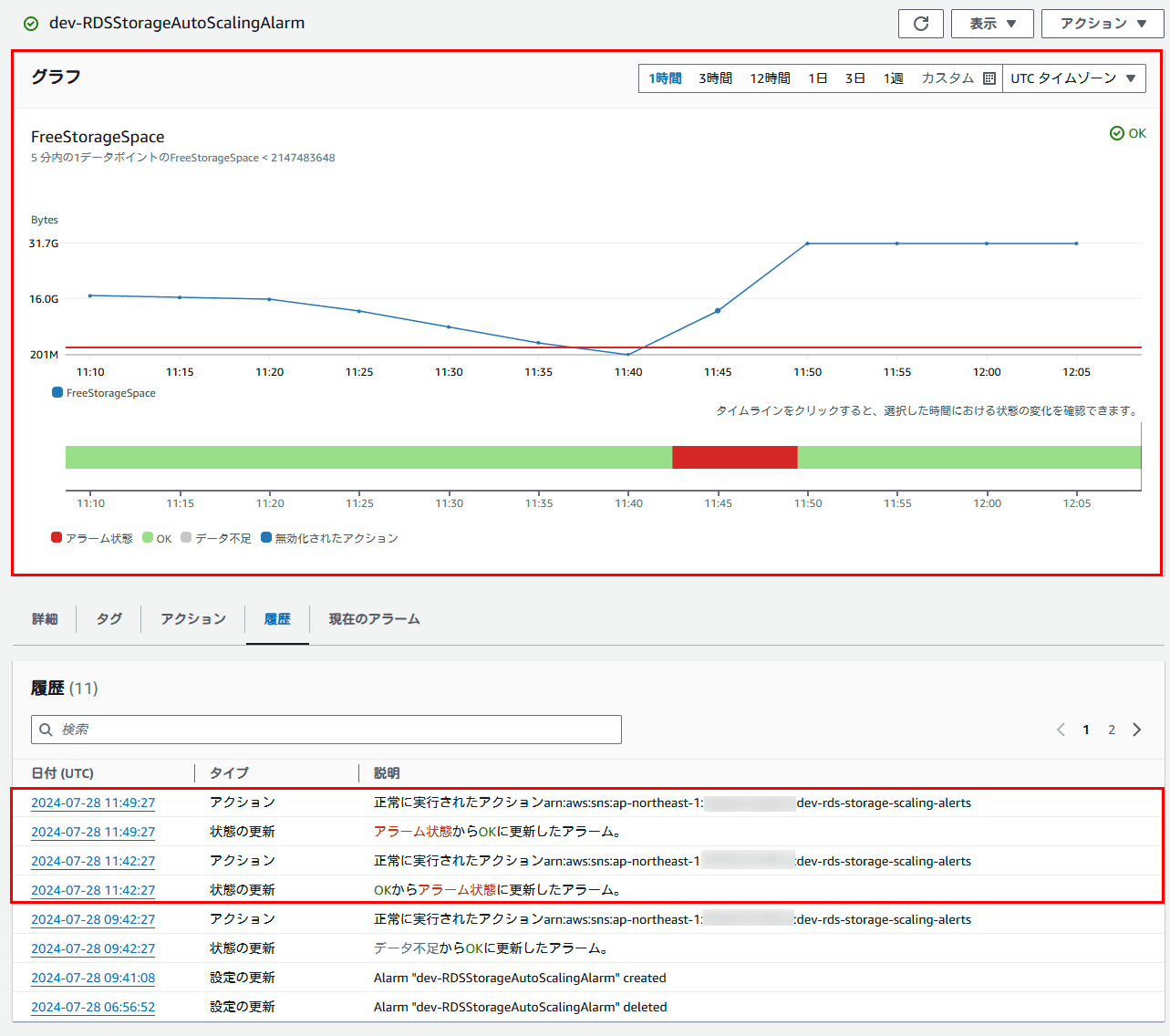This screenshot has height=1036, width=1170.
Task: Open the 表示 dropdown
Action: coord(992,24)
